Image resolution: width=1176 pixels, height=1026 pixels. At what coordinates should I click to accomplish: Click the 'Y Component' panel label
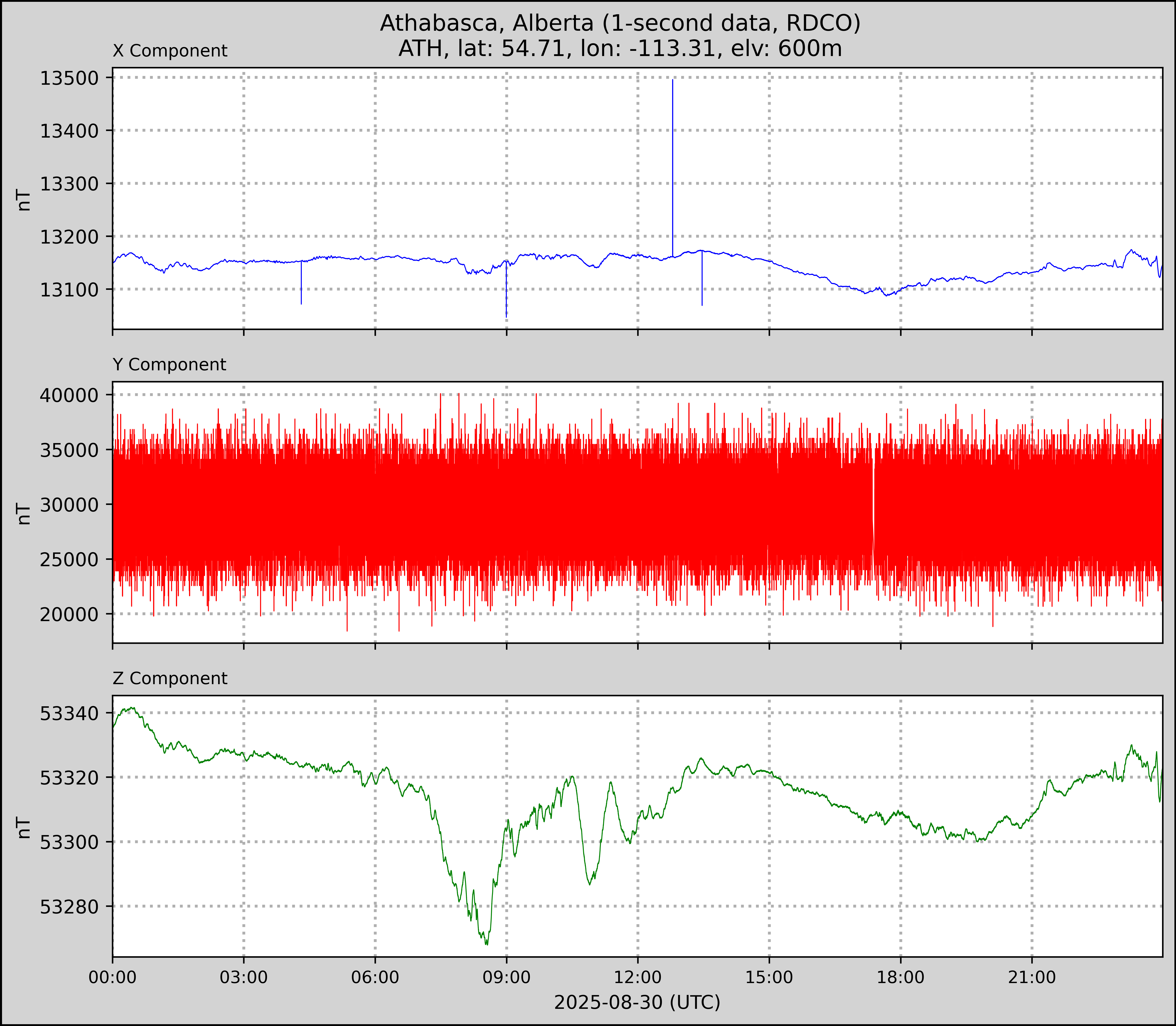coord(169,365)
